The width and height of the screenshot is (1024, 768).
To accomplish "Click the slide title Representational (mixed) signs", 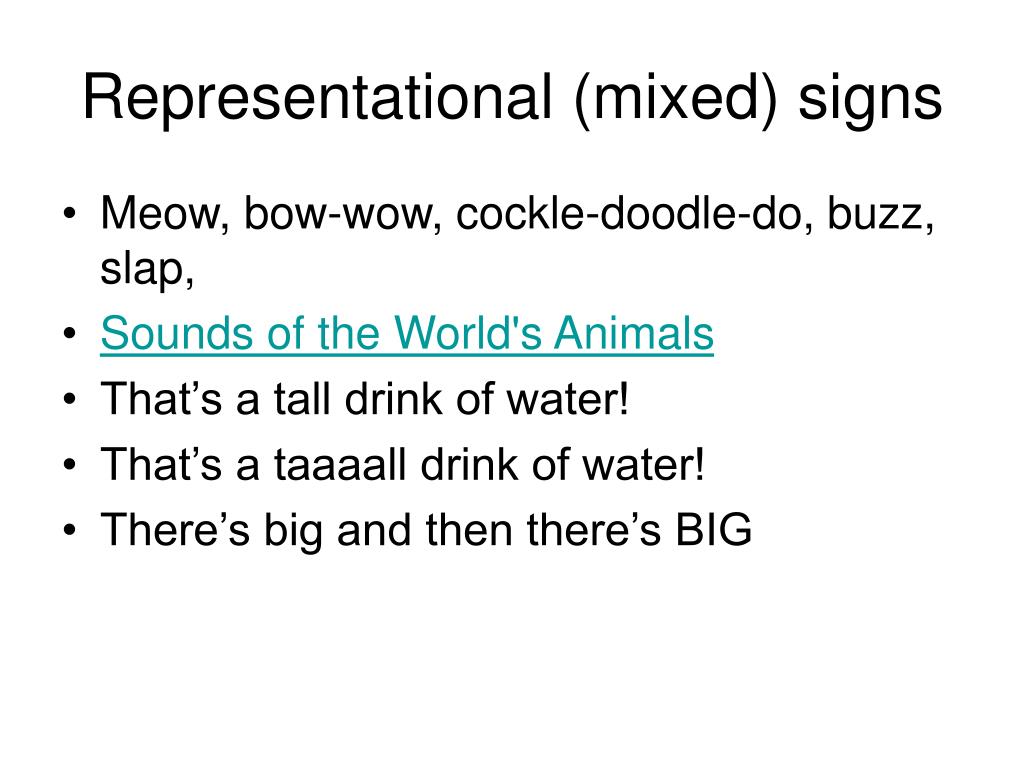I will (513, 99).
